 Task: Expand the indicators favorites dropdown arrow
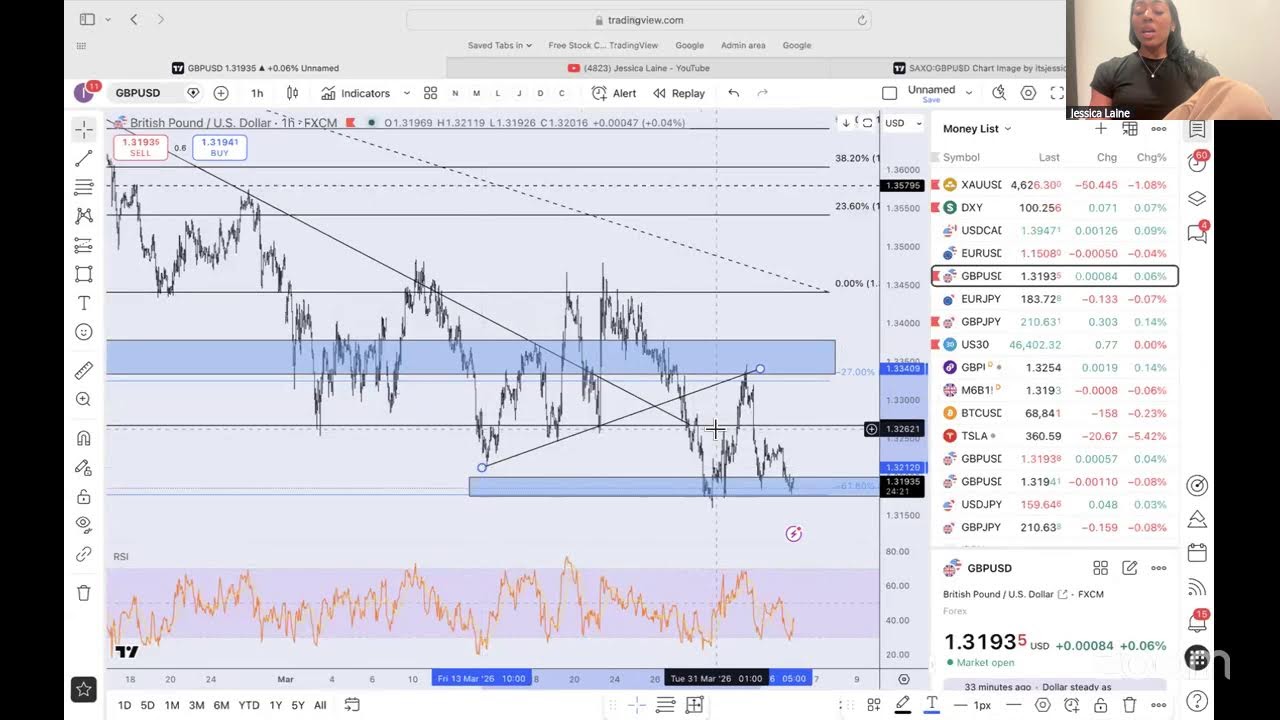[406, 93]
